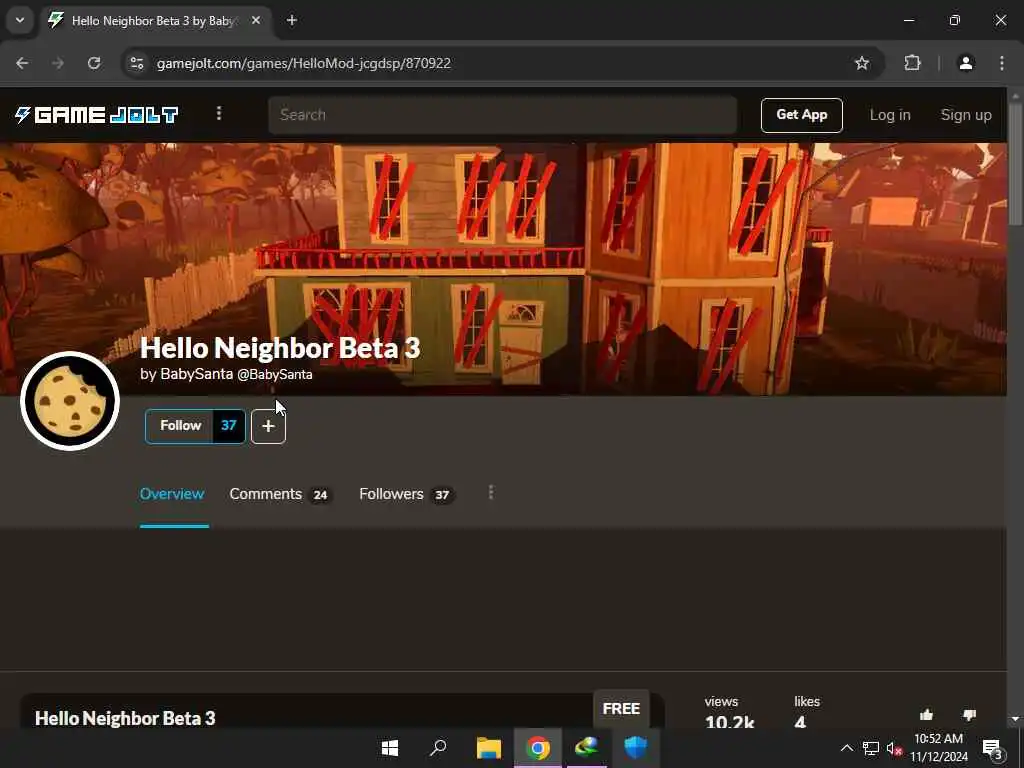
Task: Click the page vertical scrollbar thumb
Action: 1016,163
